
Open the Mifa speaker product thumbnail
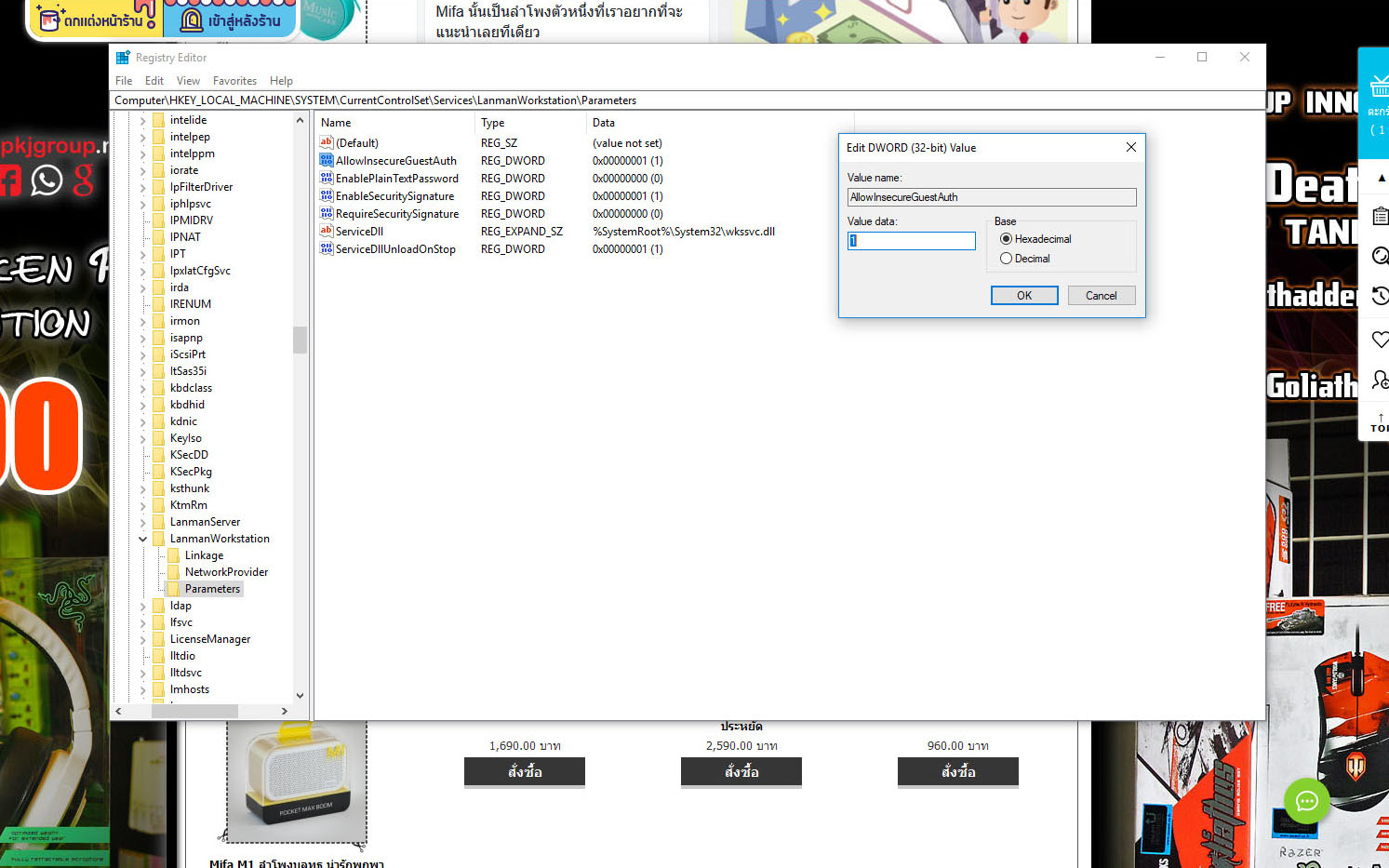[297, 781]
